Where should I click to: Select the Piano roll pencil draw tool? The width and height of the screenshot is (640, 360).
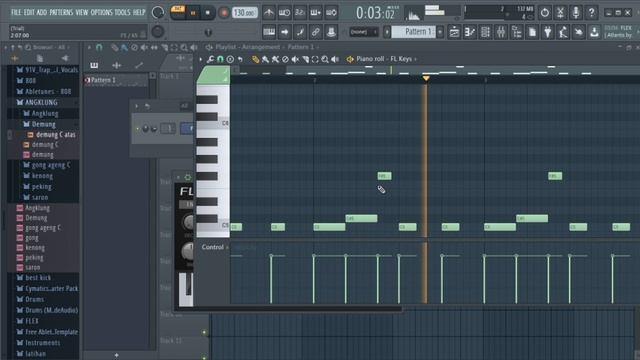click(x=256, y=59)
